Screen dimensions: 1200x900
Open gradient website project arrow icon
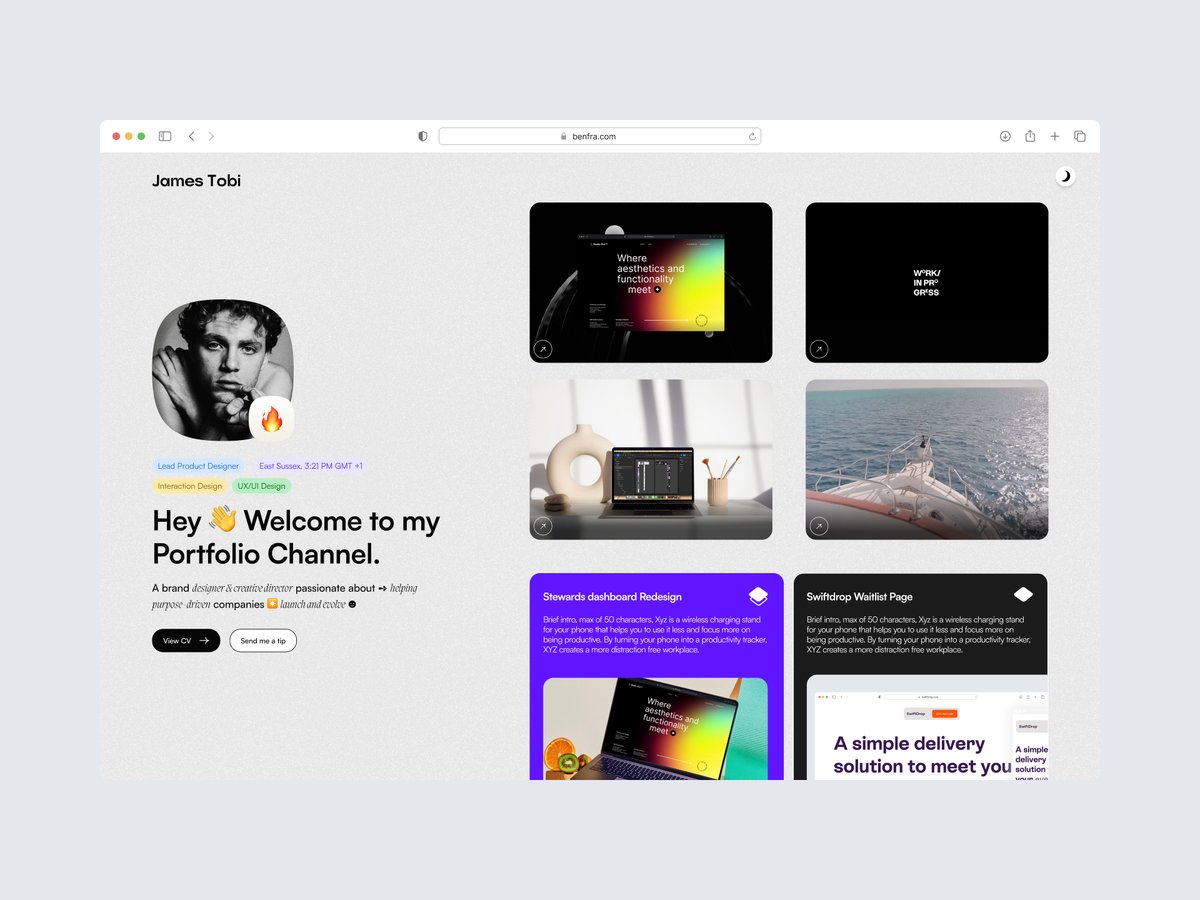tap(542, 349)
